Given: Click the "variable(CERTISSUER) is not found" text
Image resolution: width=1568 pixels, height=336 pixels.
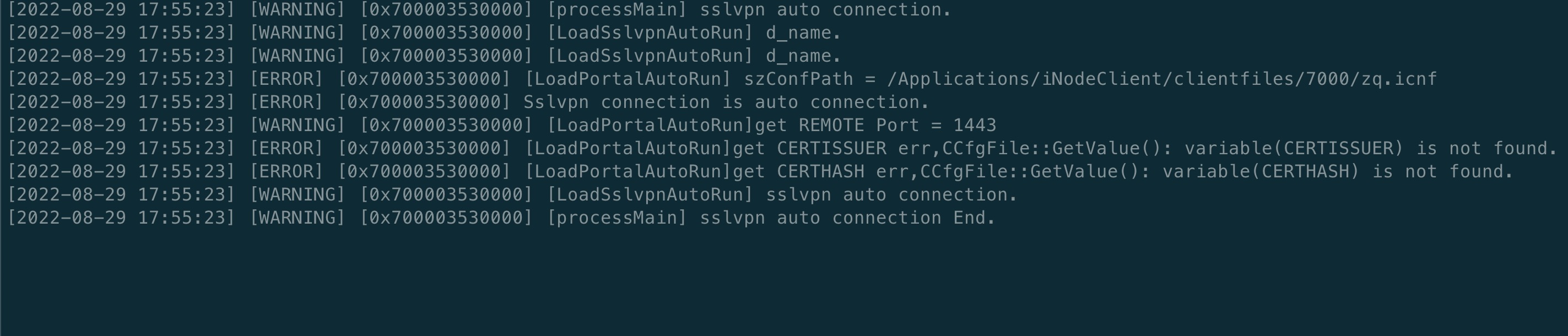Looking at the screenshot, I should (1370, 149).
